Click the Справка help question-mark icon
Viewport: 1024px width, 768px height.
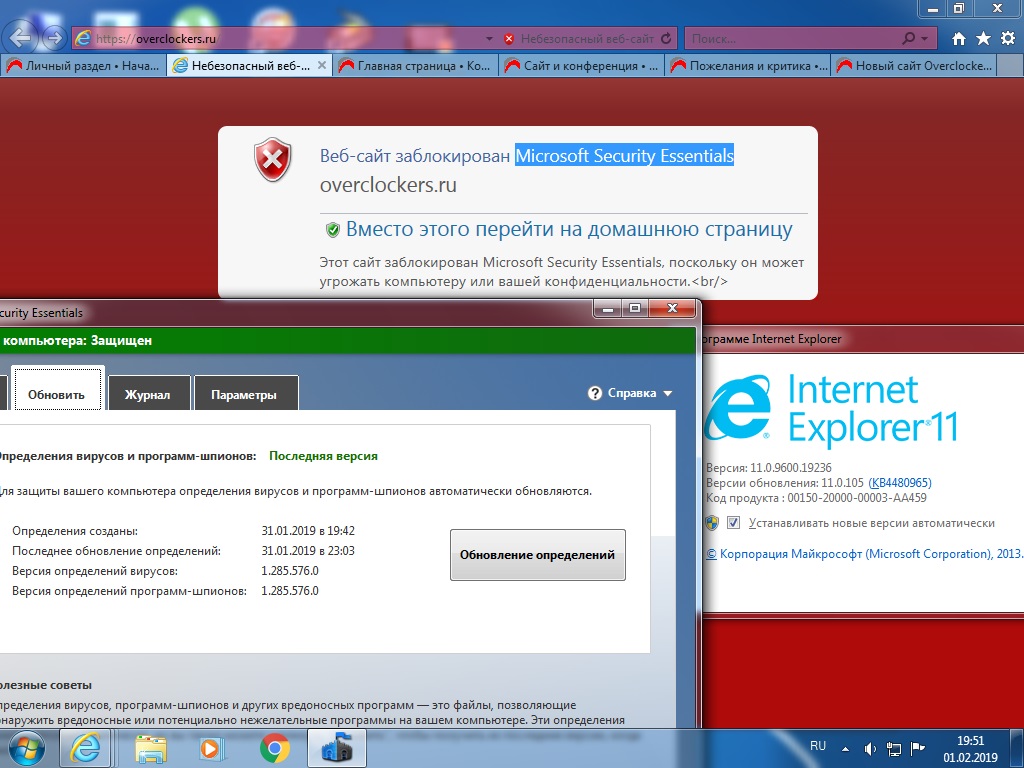tap(594, 393)
